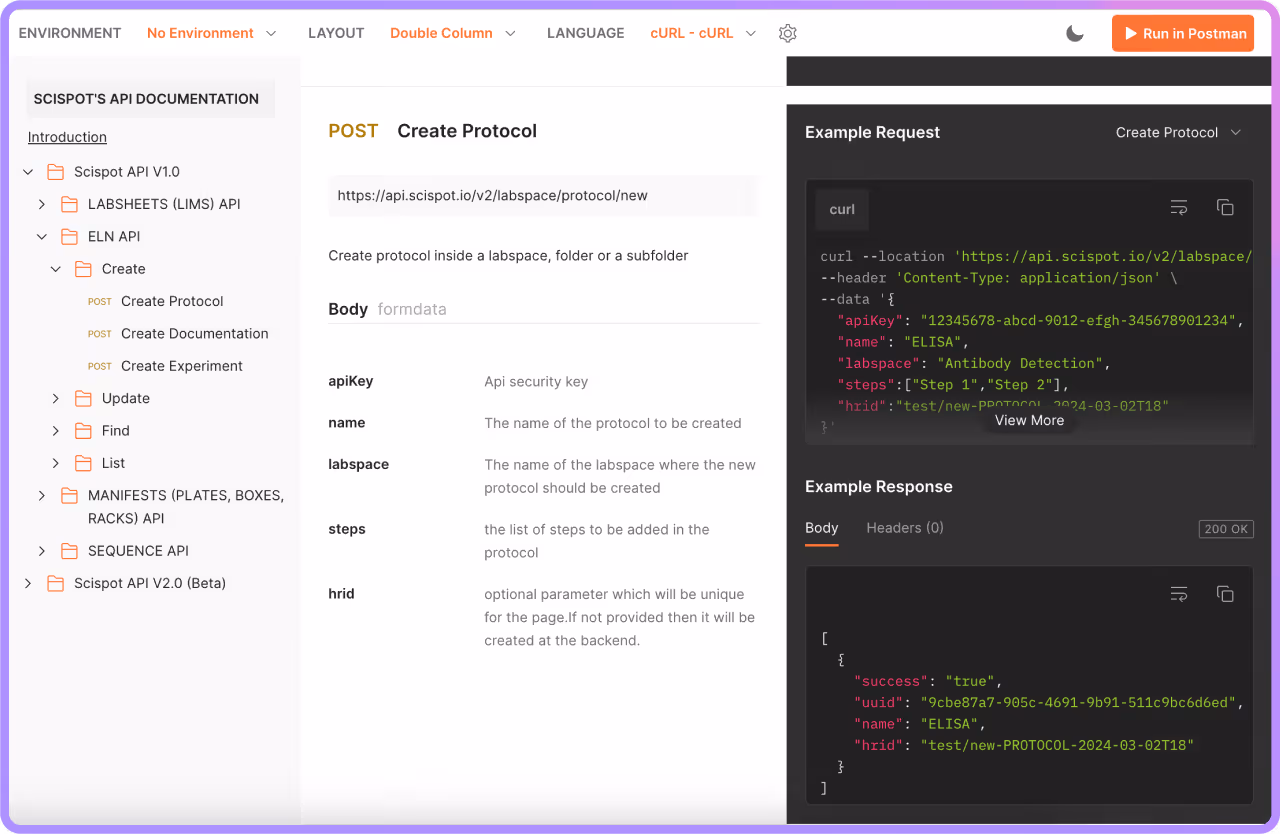The width and height of the screenshot is (1281, 834).
Task: Switch to dark mode with the moon icon
Action: tap(1074, 33)
